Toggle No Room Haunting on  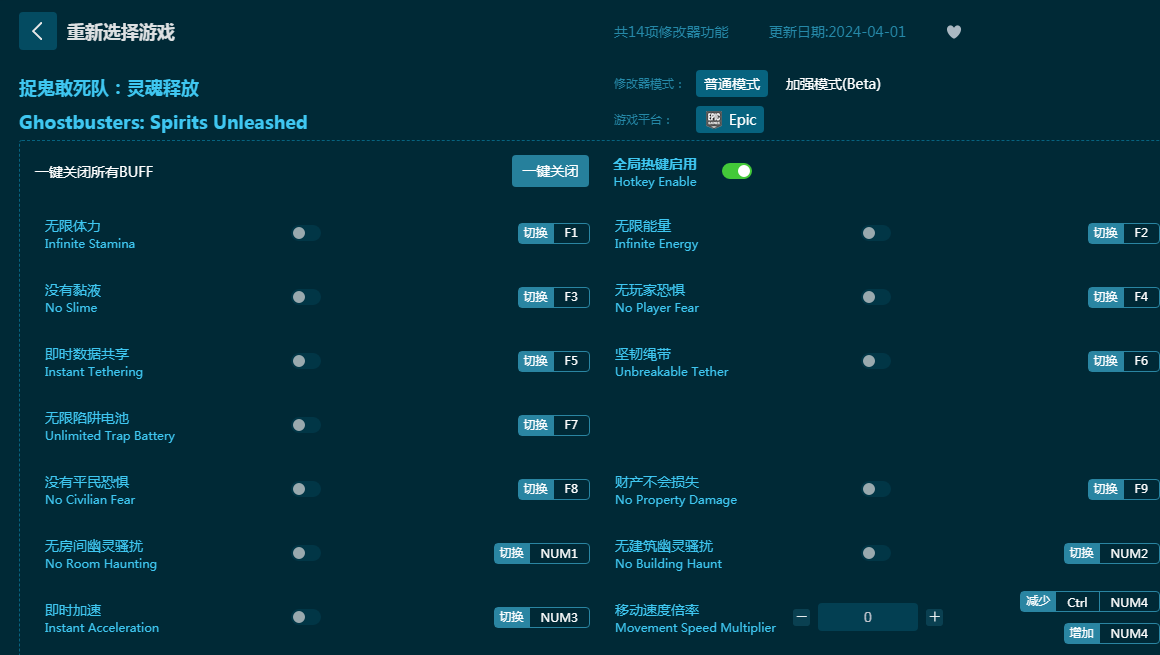pos(306,553)
